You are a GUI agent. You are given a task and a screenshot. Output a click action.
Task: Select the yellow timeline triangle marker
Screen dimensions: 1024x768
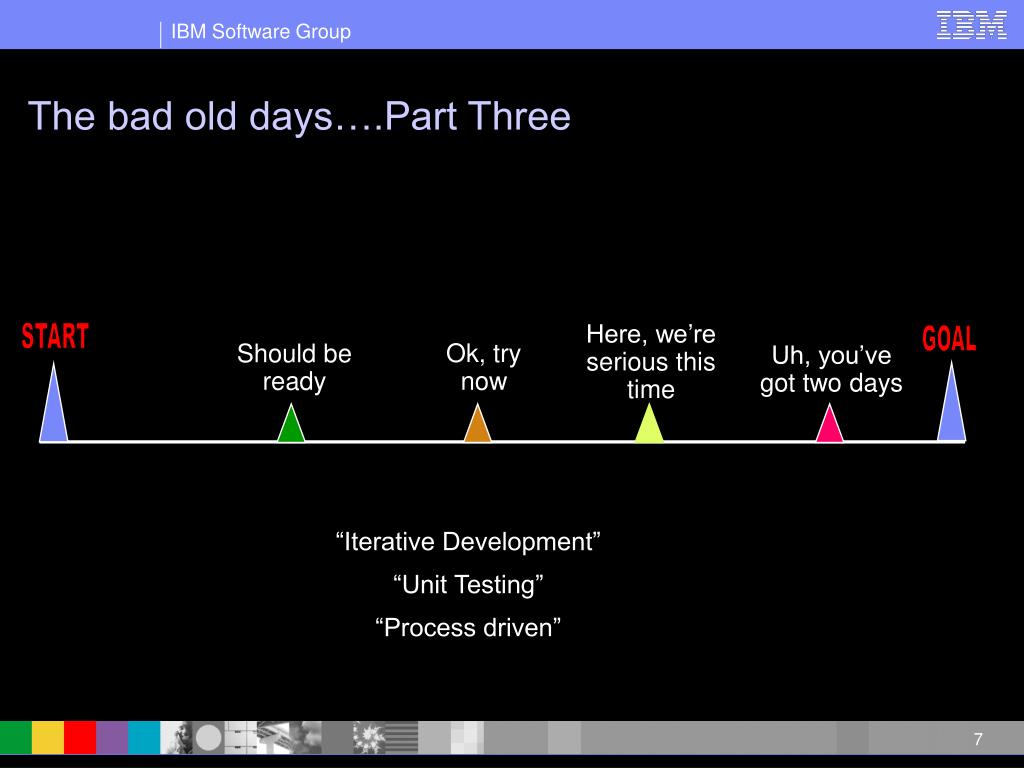649,423
